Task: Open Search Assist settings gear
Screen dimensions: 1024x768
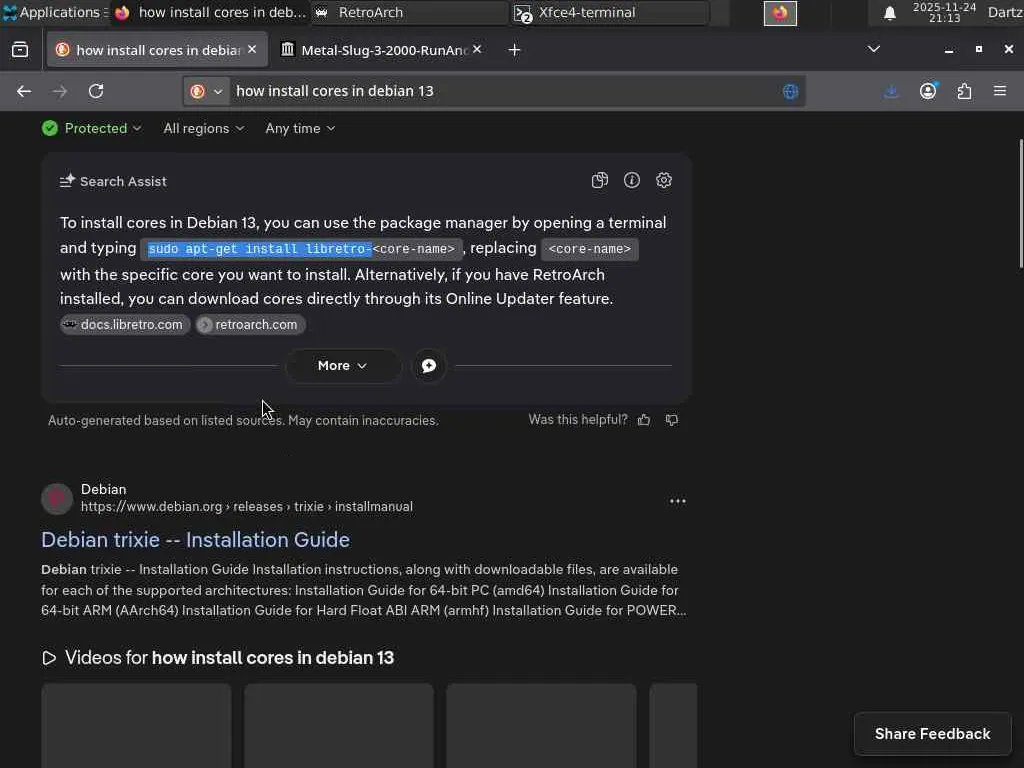Action: point(664,180)
